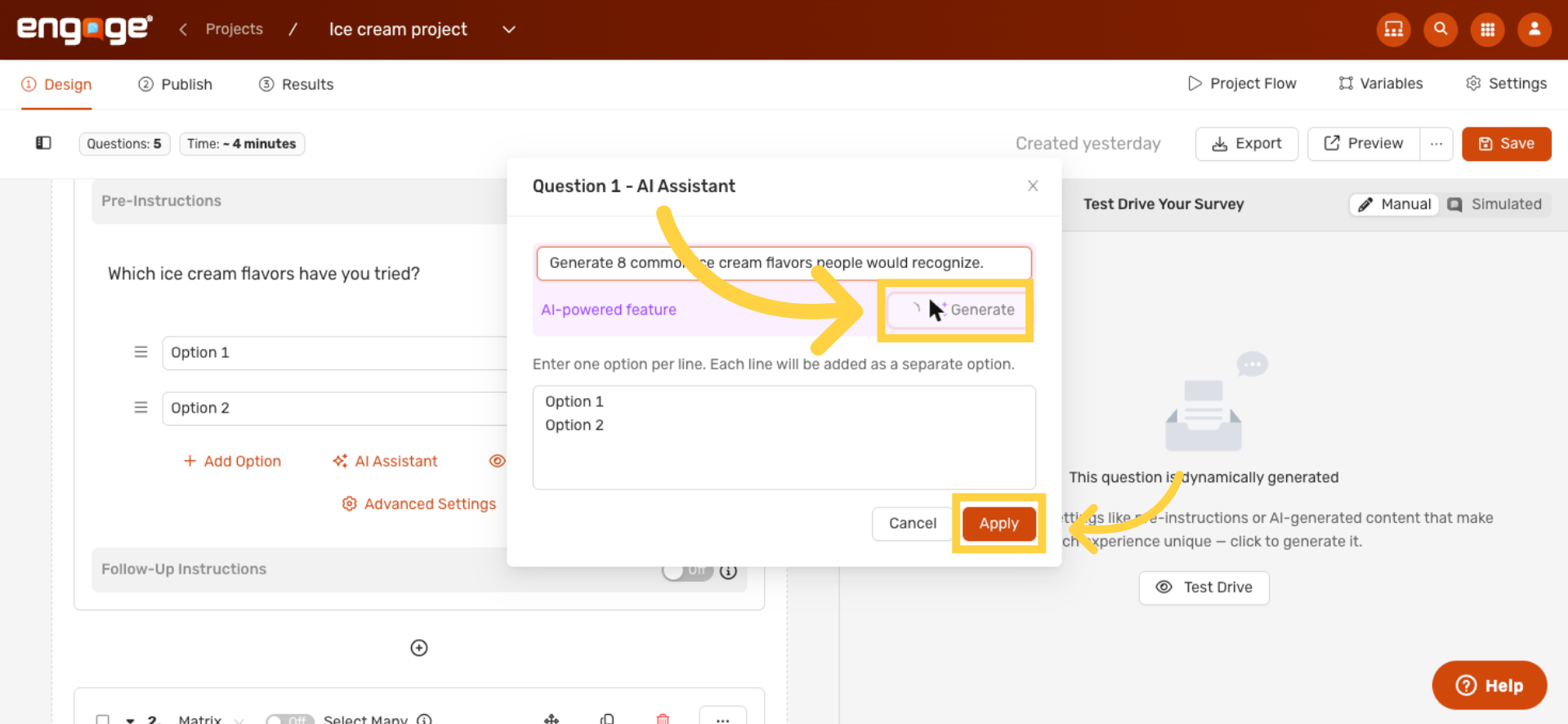This screenshot has width=1568, height=724.
Task: Toggle the left sidebar panel
Action: click(43, 143)
